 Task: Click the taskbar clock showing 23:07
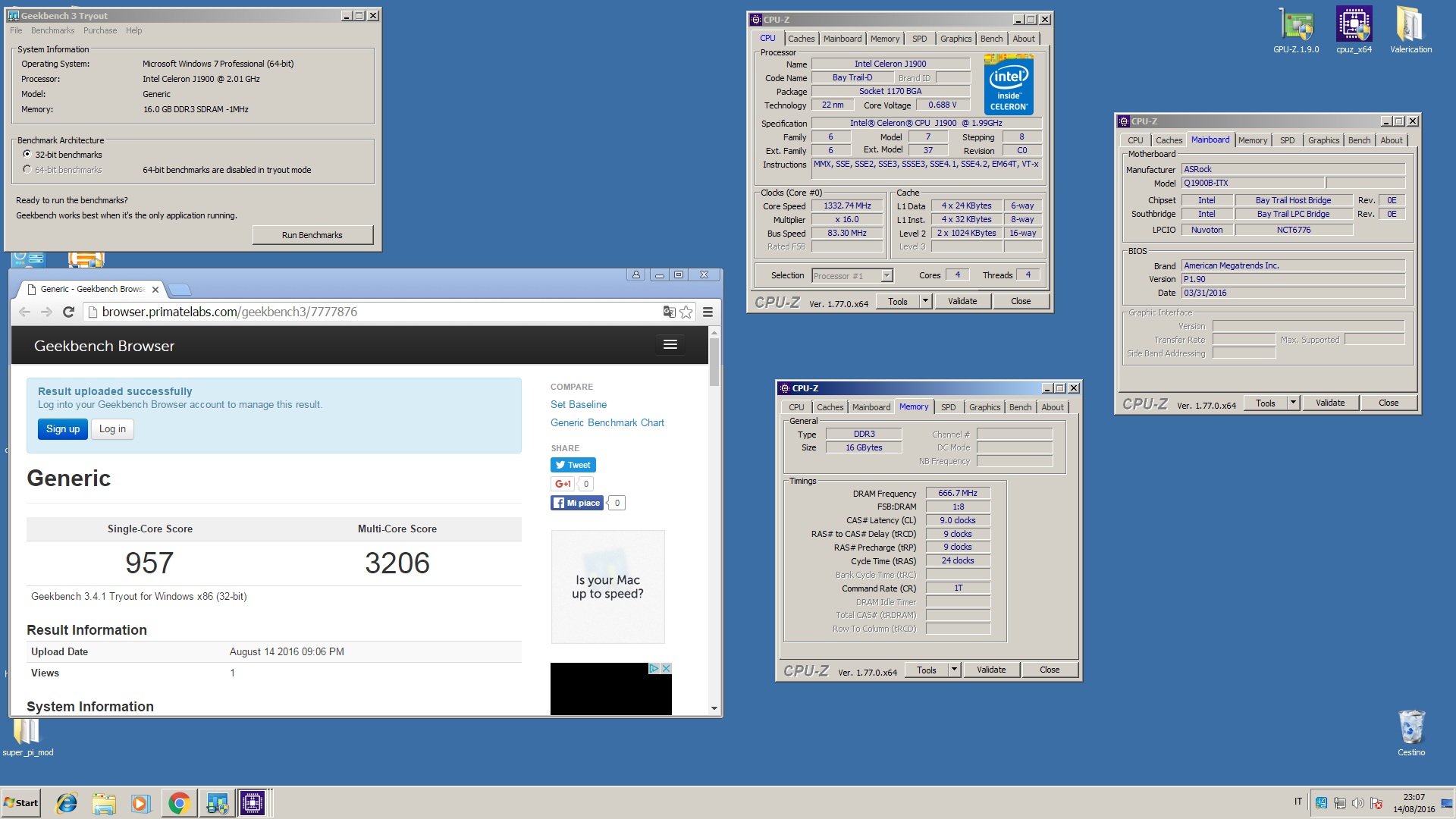tap(1414, 803)
